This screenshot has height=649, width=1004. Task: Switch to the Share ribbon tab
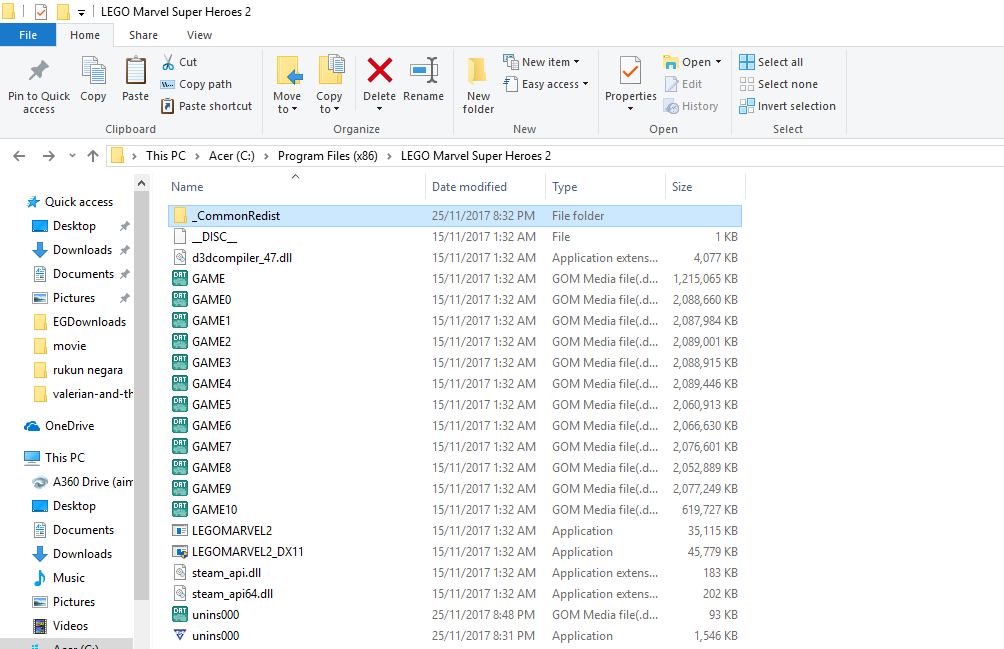(x=143, y=35)
